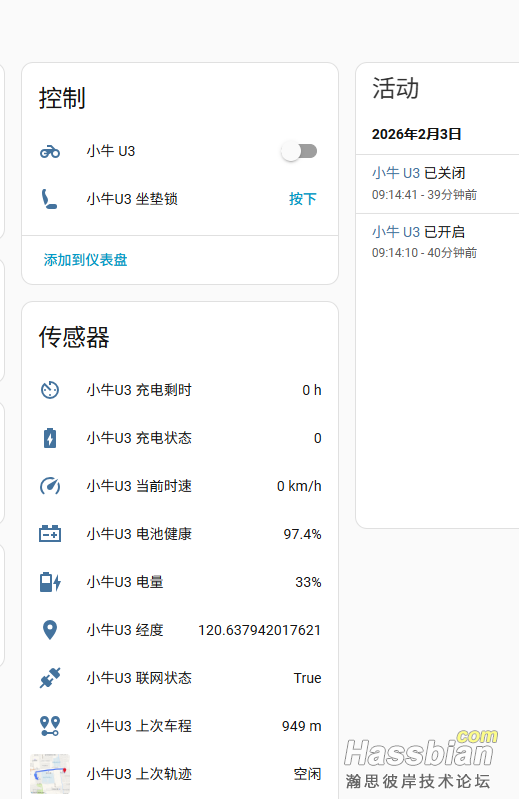Open 小牛U3 电量 sensor entry
This screenshot has width=519, height=799.
180,582
